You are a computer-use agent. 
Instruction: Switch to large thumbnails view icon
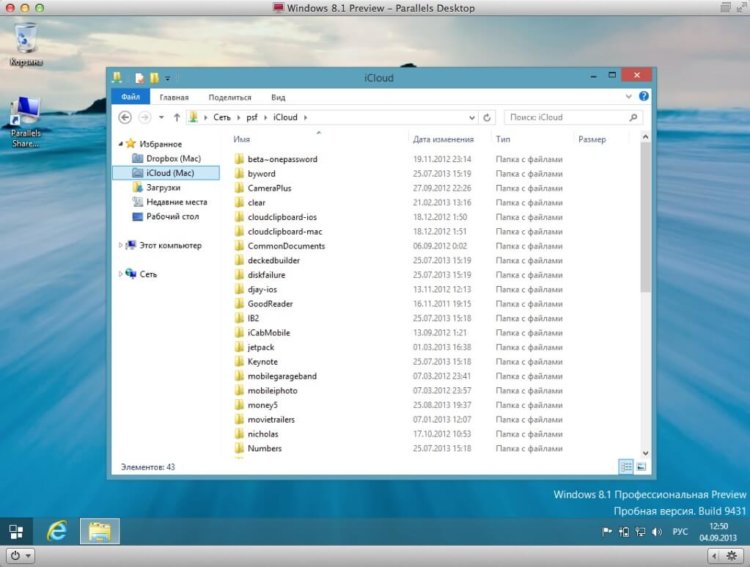click(641, 467)
